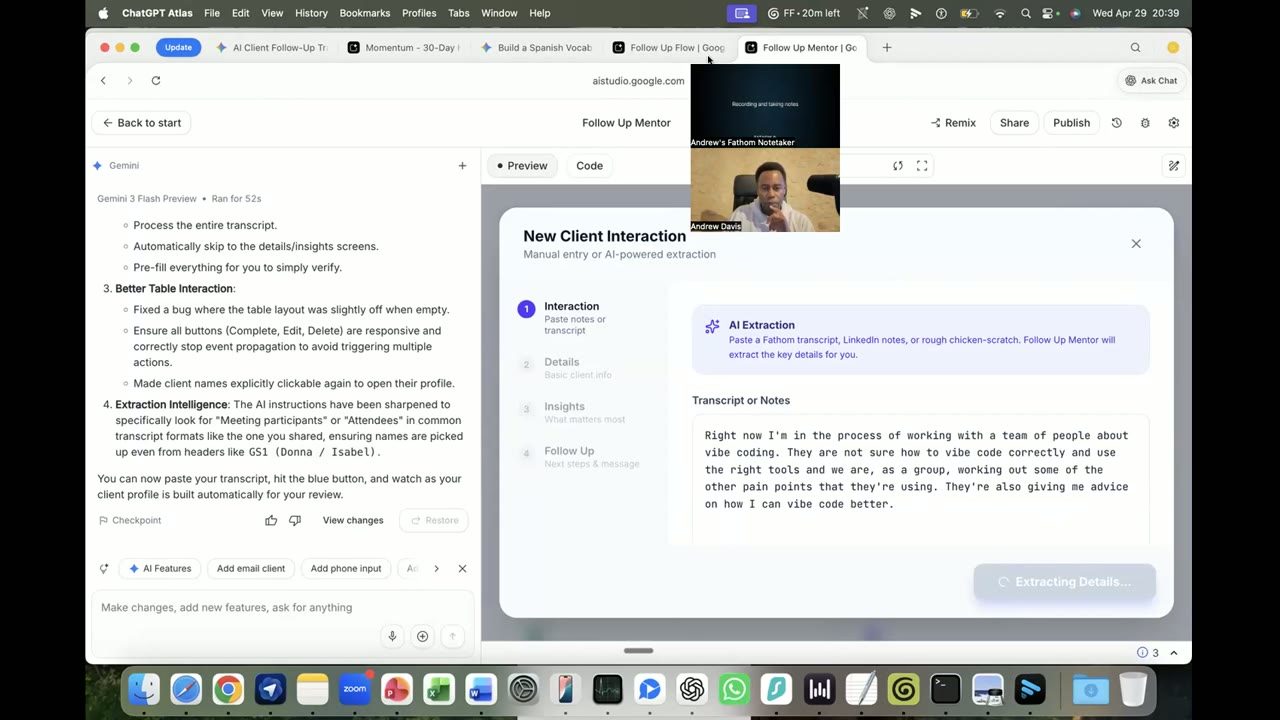Click the annotate pencil icon
The image size is (1280, 720).
coord(1174,166)
